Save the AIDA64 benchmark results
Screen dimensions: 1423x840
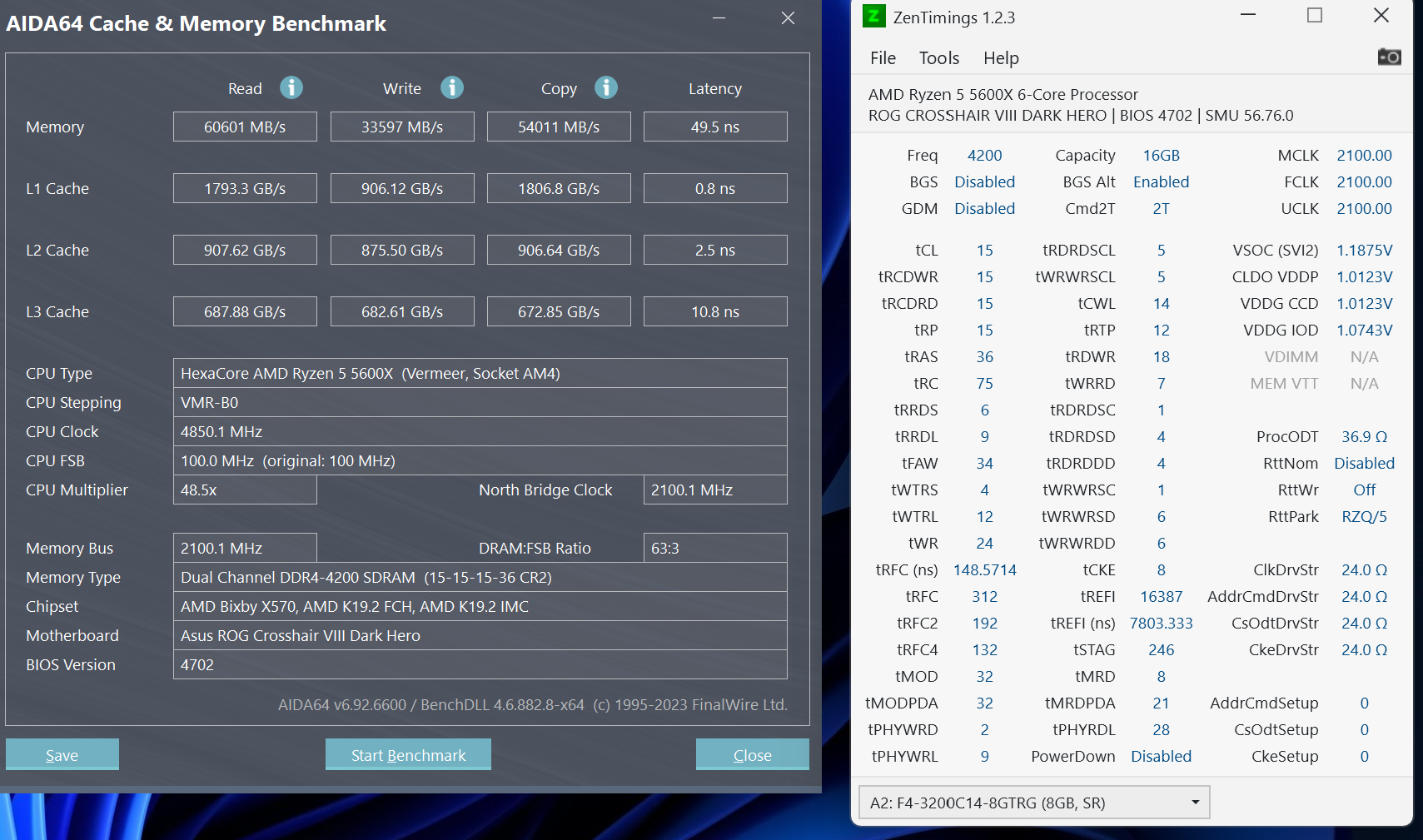(x=62, y=754)
